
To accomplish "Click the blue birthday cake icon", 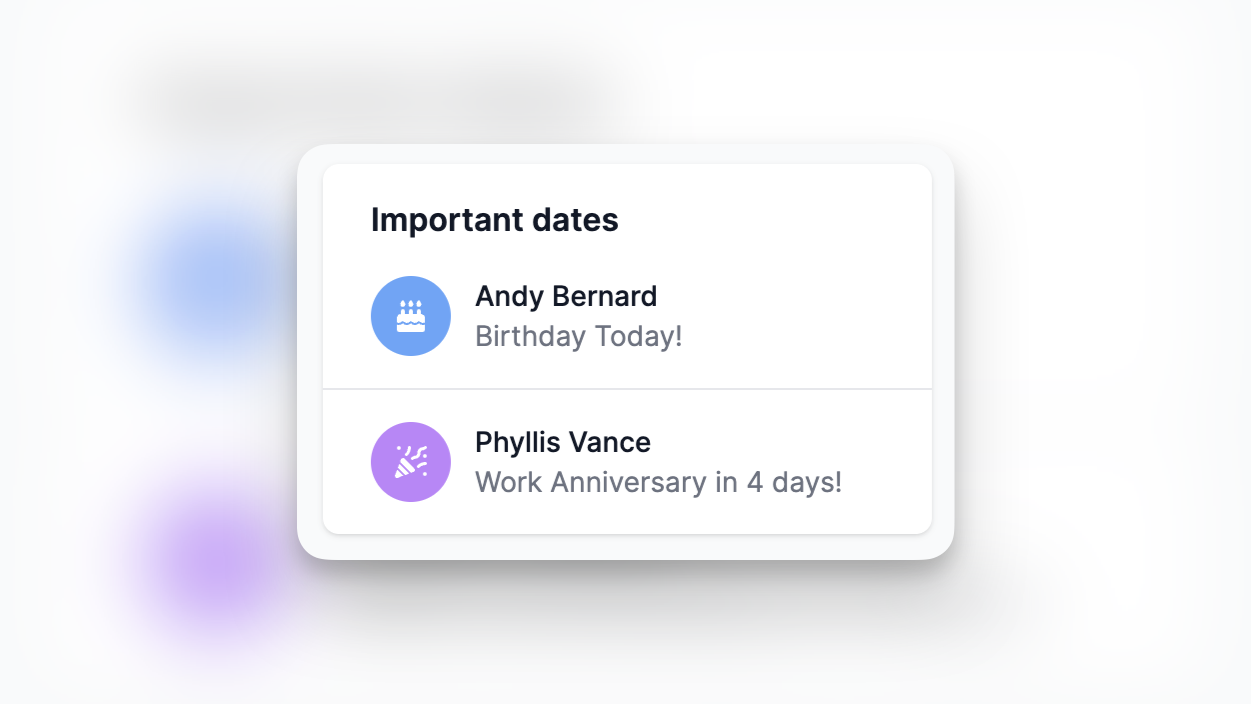I will pyautogui.click(x=411, y=316).
